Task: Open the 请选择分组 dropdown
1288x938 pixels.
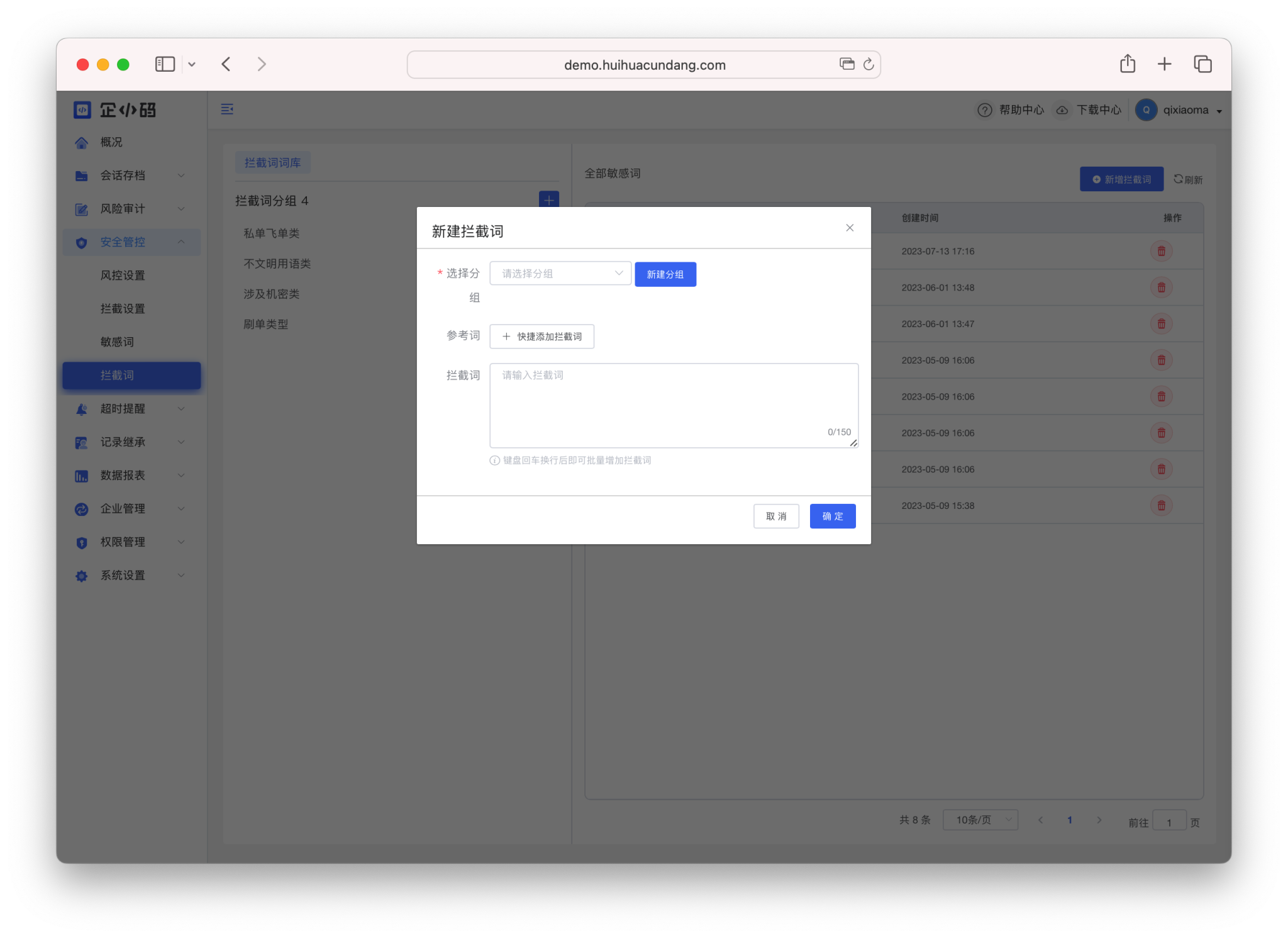Action: [560, 274]
